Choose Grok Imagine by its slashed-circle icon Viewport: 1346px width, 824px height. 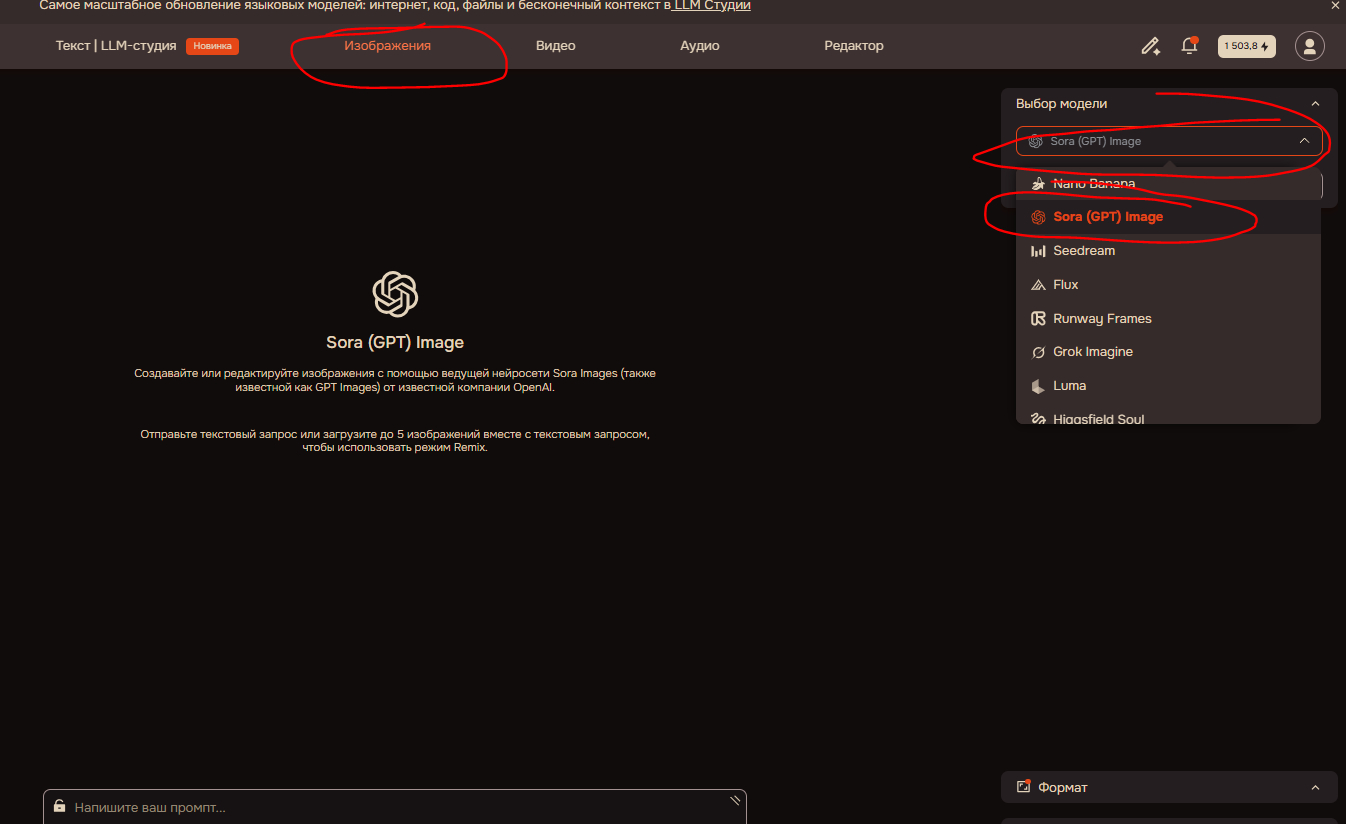pyautogui.click(x=1038, y=352)
